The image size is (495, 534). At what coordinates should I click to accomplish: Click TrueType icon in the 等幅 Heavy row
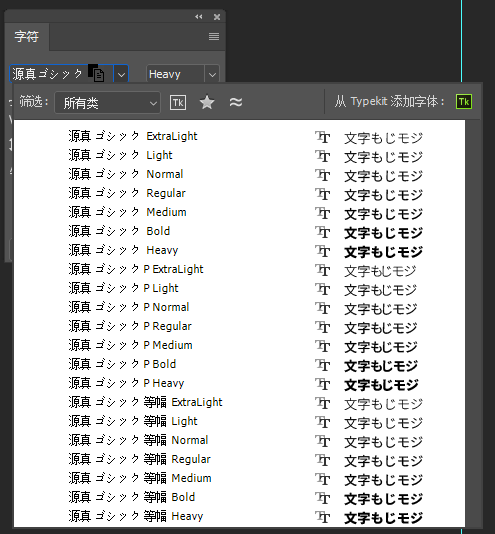pyautogui.click(x=323, y=517)
